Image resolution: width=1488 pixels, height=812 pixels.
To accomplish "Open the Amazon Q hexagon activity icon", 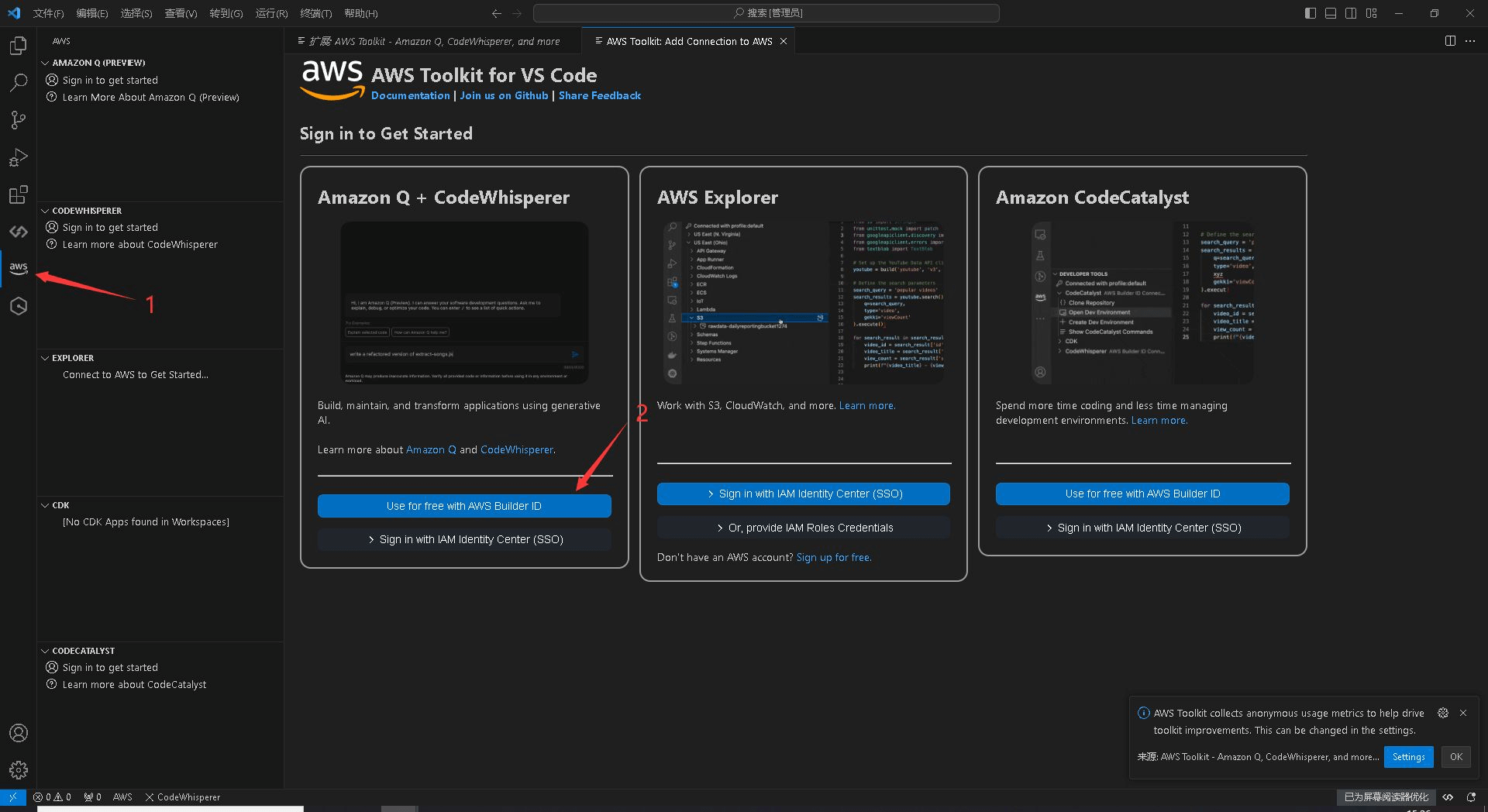I will [x=19, y=306].
